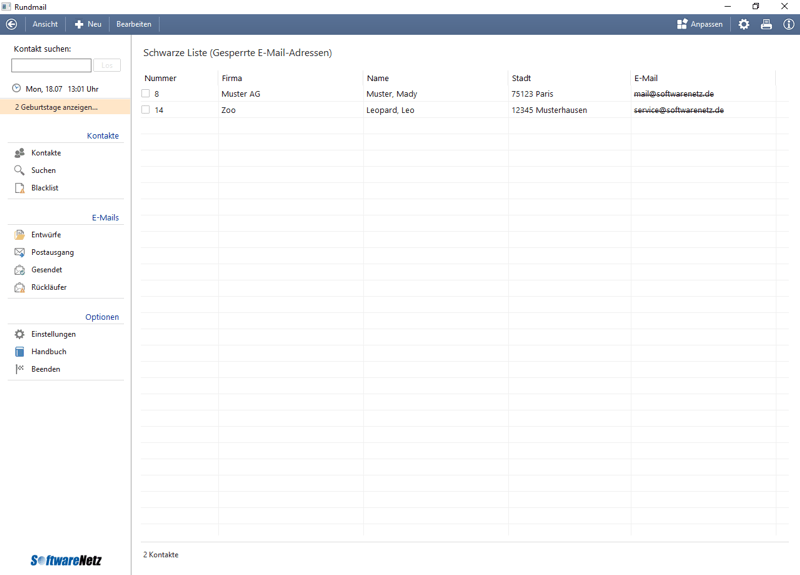This screenshot has width=800, height=575.
Task: Open Kontakte in the sidebar
Action: tap(45, 153)
